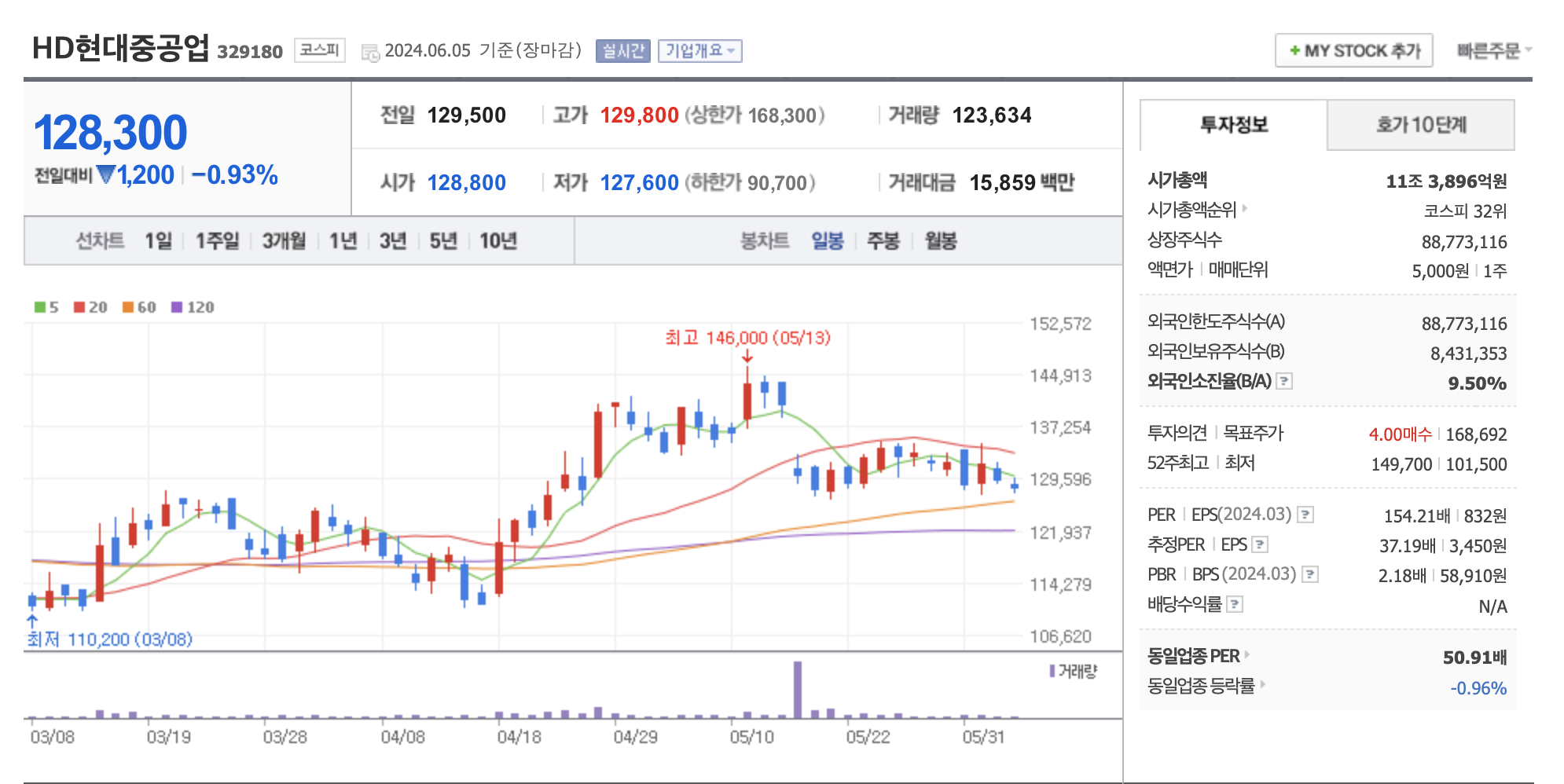Image resolution: width=1564 pixels, height=784 pixels.
Task: Click the 저가 value 127,600
Action: pyautogui.click(x=639, y=183)
